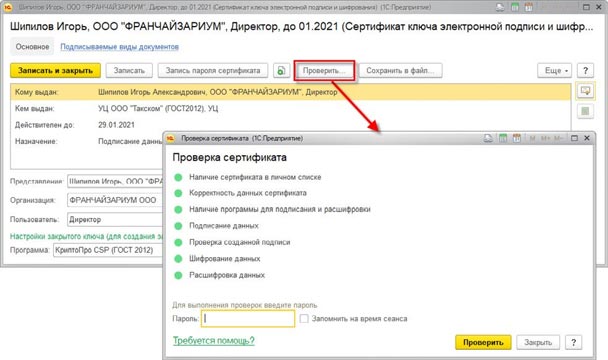Click 1C logo icon in dialog titlebar
This screenshot has width=608, height=360.
171,138
